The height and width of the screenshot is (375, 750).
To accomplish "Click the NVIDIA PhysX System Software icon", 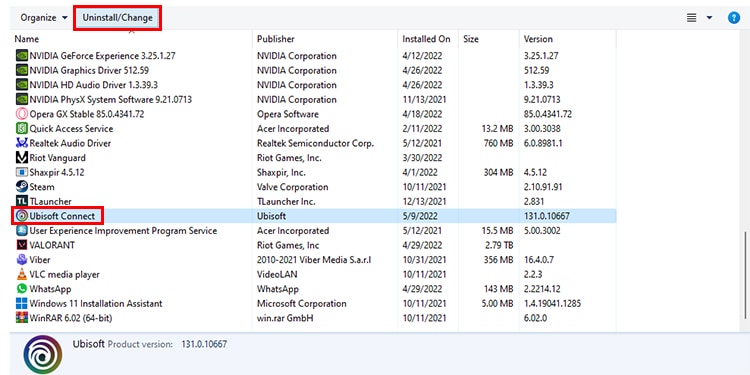I will (22, 99).
